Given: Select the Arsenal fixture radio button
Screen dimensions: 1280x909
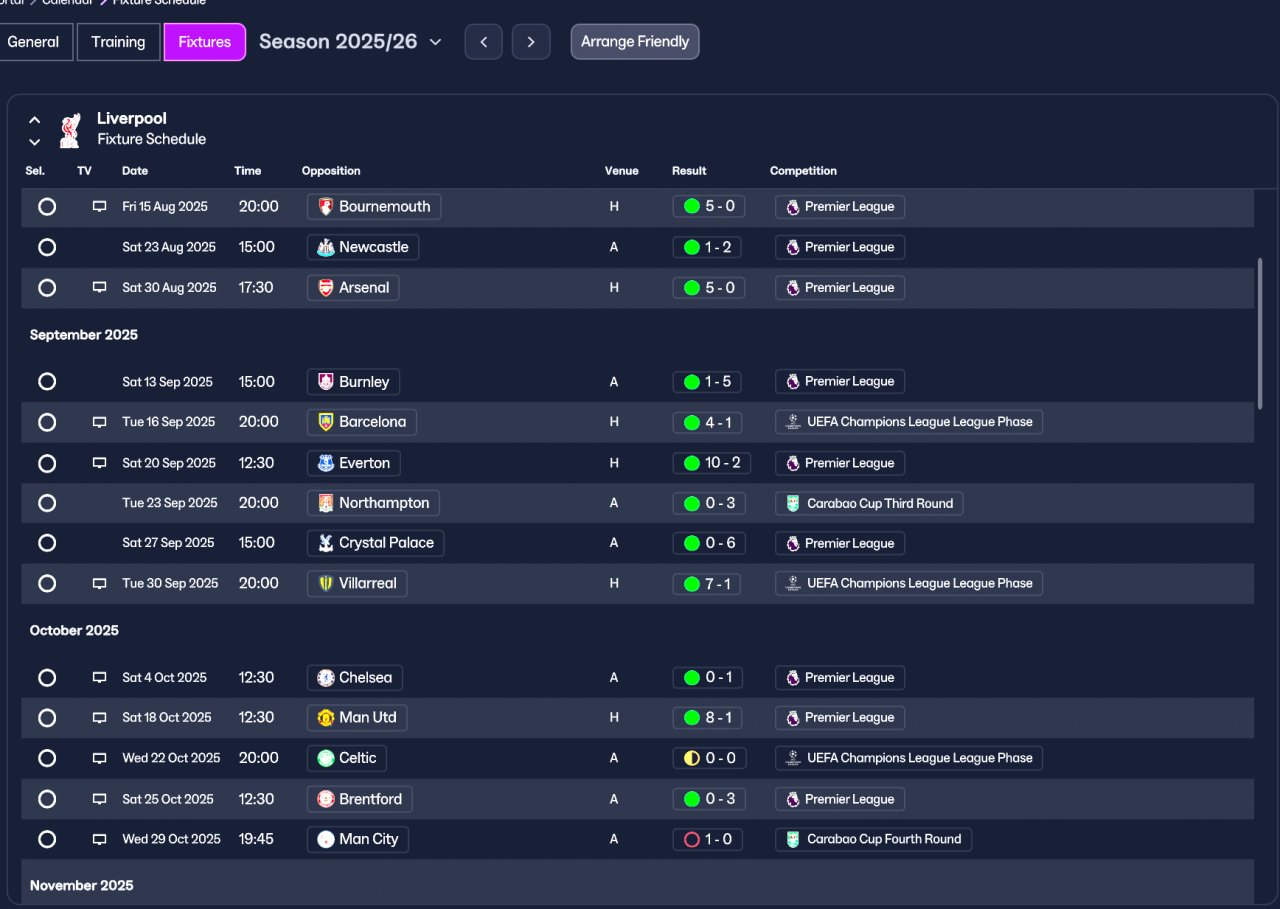Looking at the screenshot, I should point(47,288).
